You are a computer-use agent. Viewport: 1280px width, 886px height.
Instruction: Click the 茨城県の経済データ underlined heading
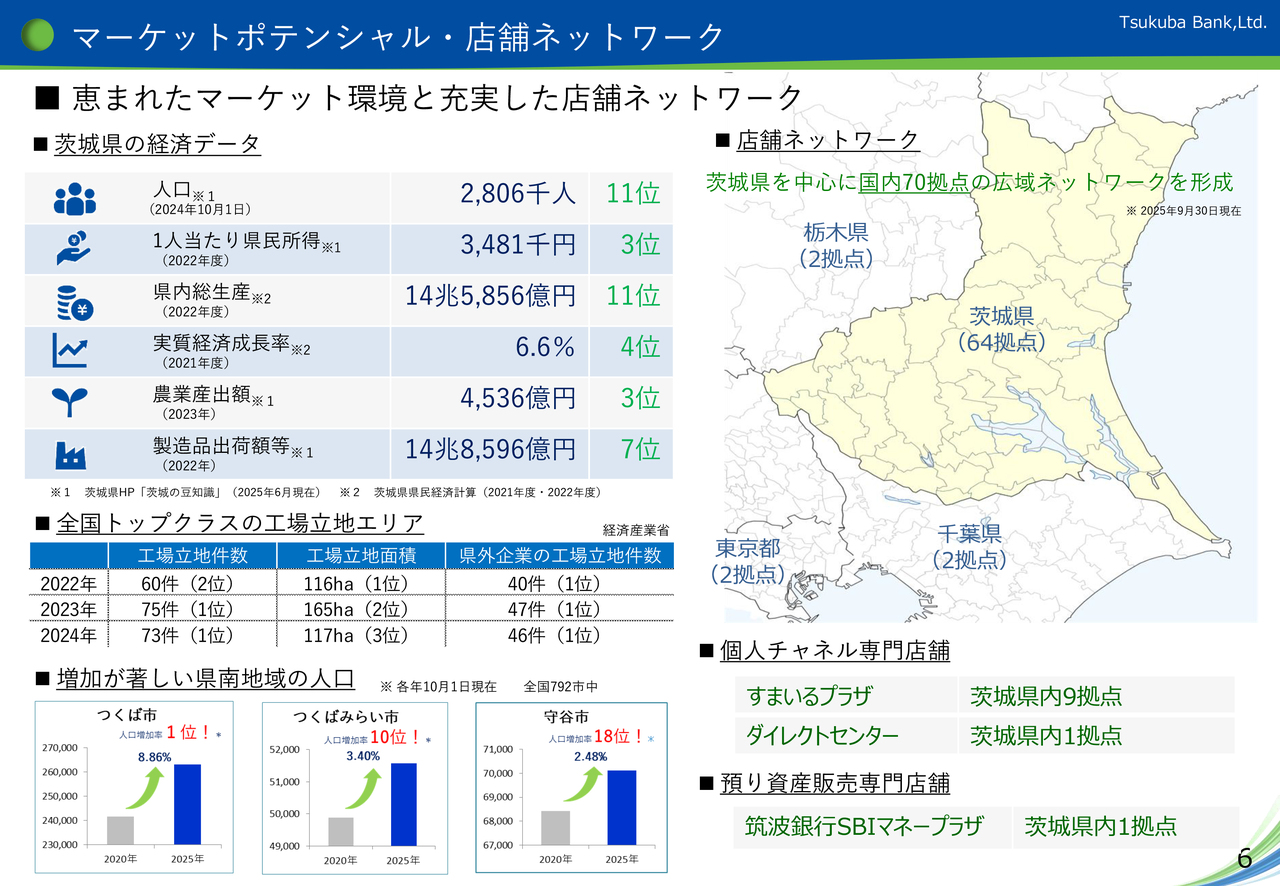pyautogui.click(x=157, y=144)
